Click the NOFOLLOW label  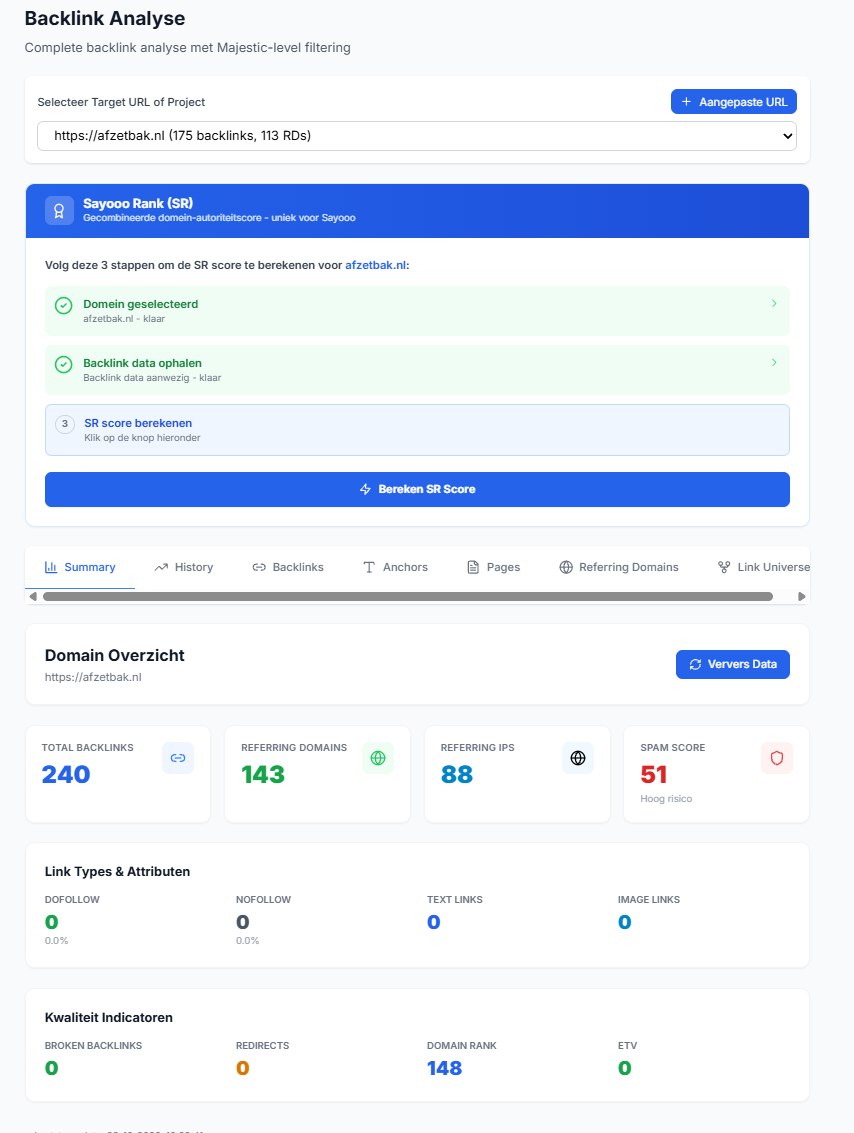[263, 900]
